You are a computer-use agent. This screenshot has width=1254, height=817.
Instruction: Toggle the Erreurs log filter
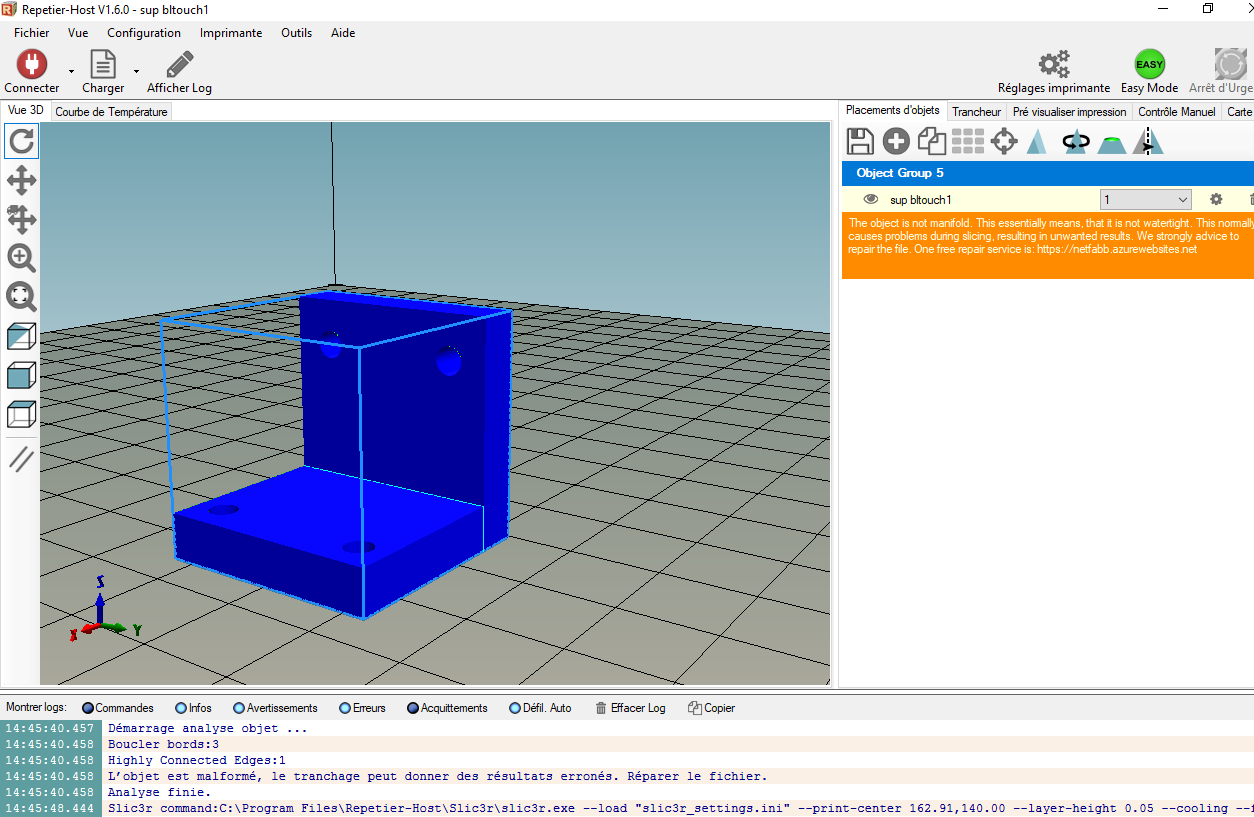pos(362,708)
